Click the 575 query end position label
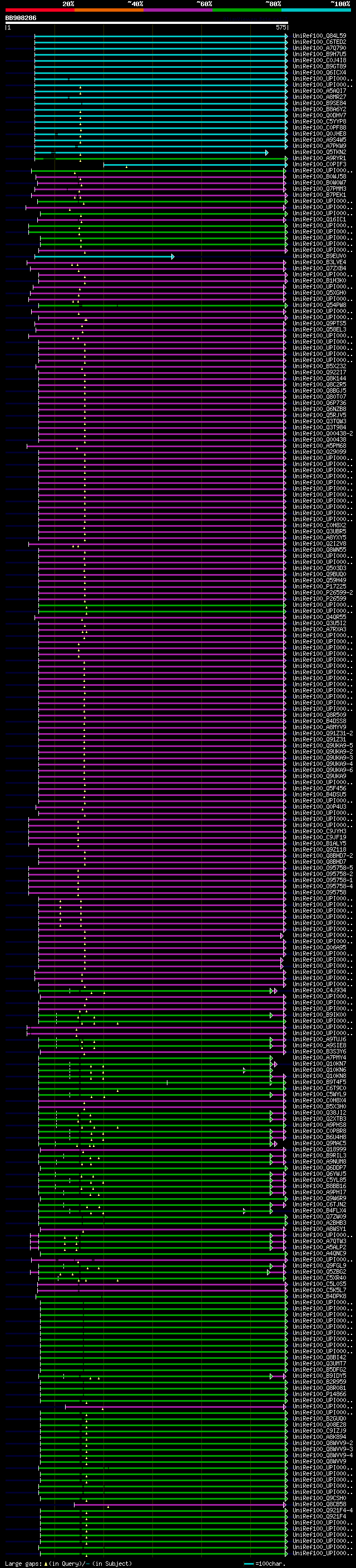This screenshot has height=1568, width=356. 280,27
